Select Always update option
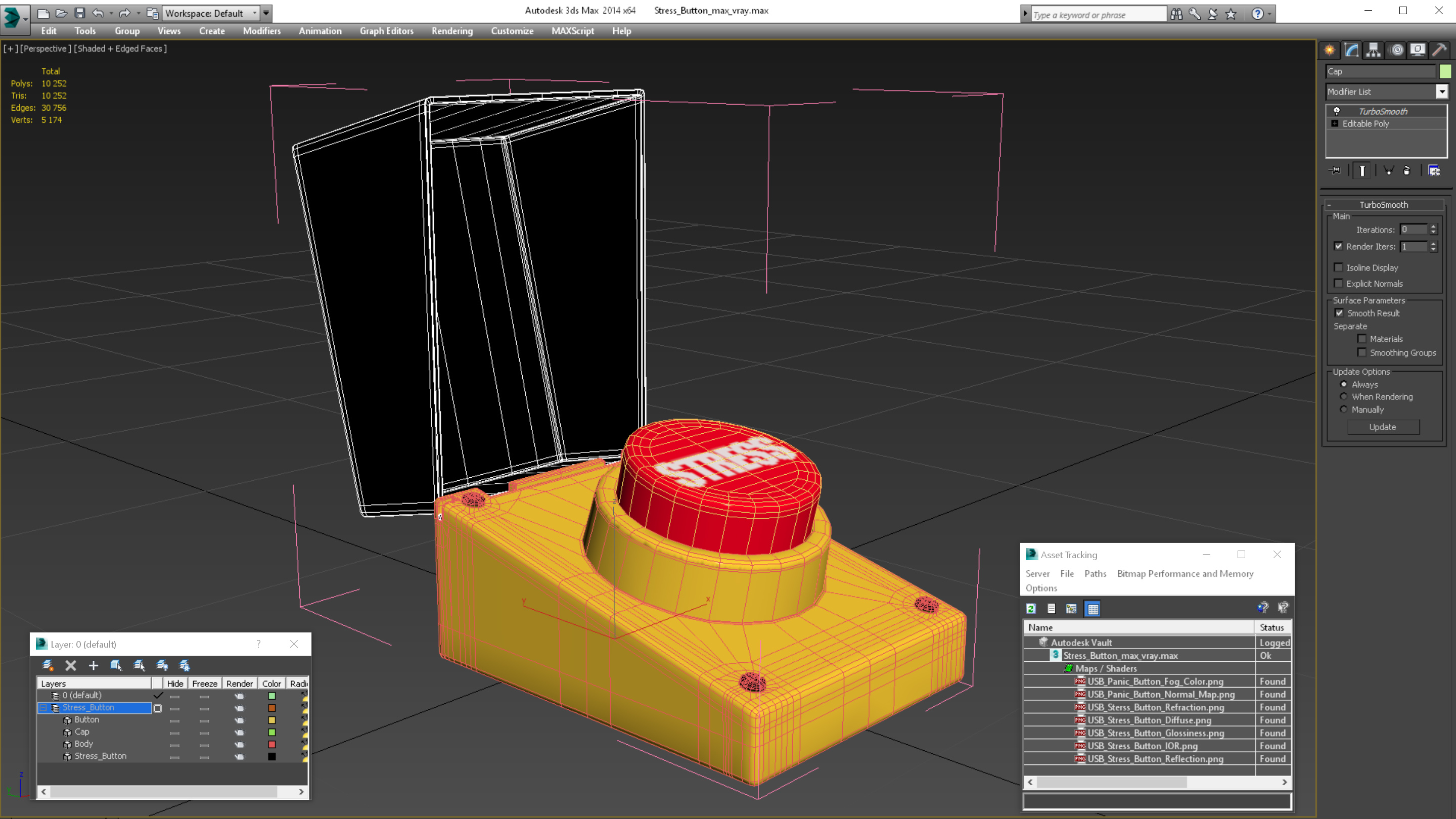The image size is (1456, 819). point(1344,384)
